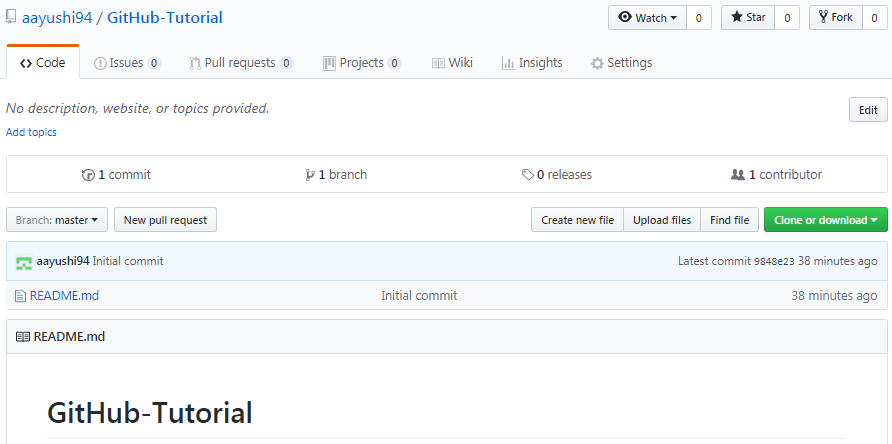The image size is (892, 444).
Task: Switch to the Issues tab
Action: pyautogui.click(x=127, y=63)
